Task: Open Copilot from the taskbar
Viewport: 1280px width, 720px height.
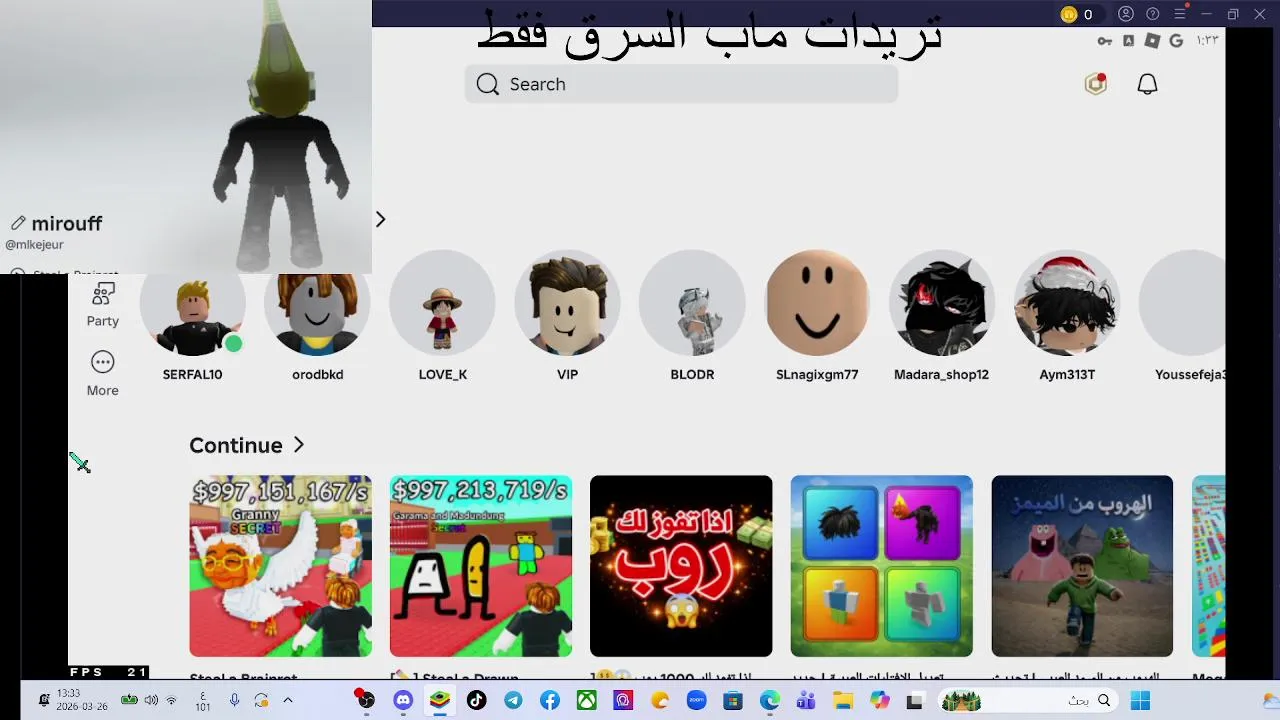Action: coord(879,701)
